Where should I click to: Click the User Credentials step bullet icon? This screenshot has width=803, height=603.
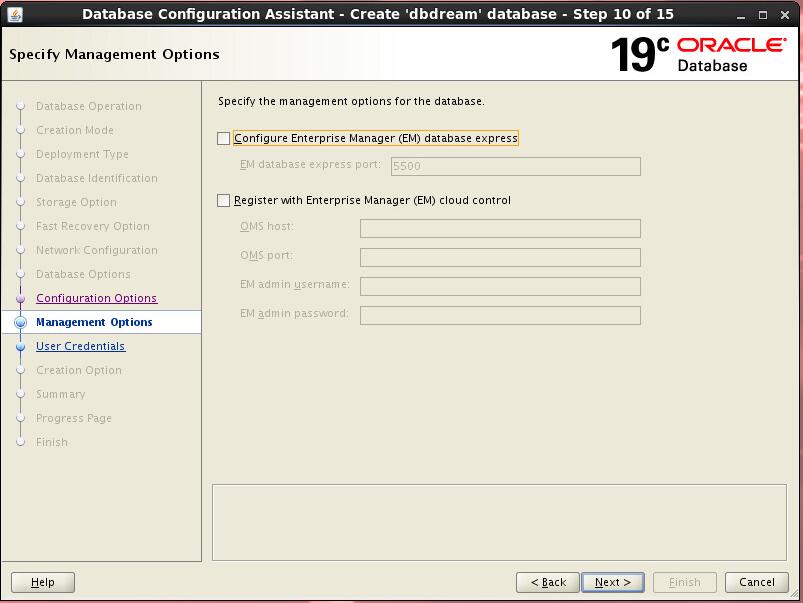pyautogui.click(x=20, y=346)
